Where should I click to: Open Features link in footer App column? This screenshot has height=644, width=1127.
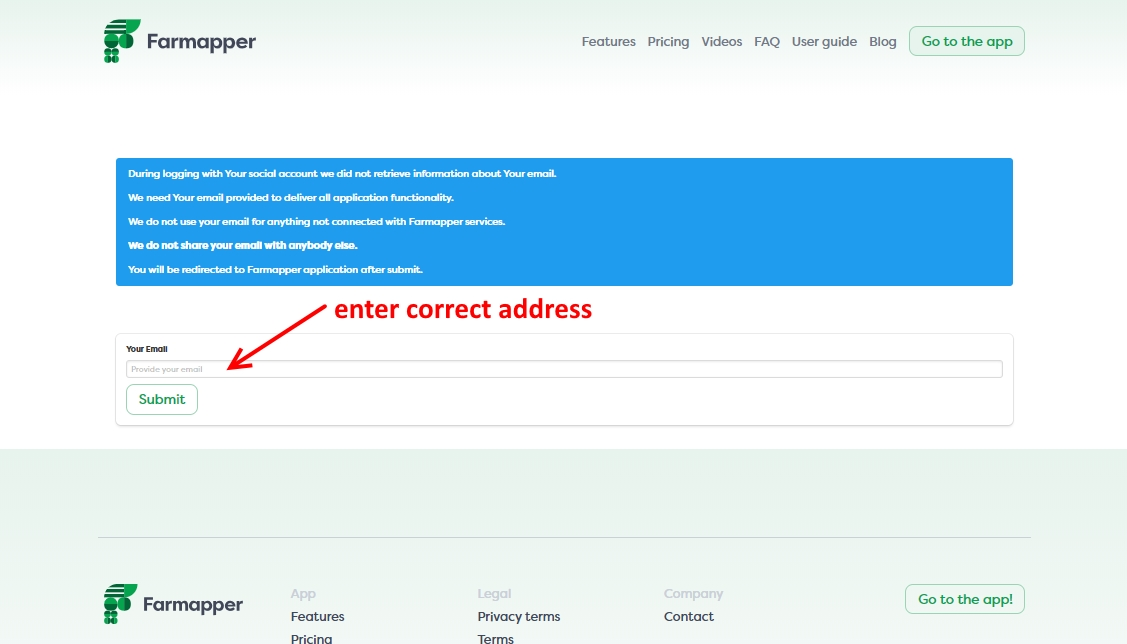(x=317, y=616)
